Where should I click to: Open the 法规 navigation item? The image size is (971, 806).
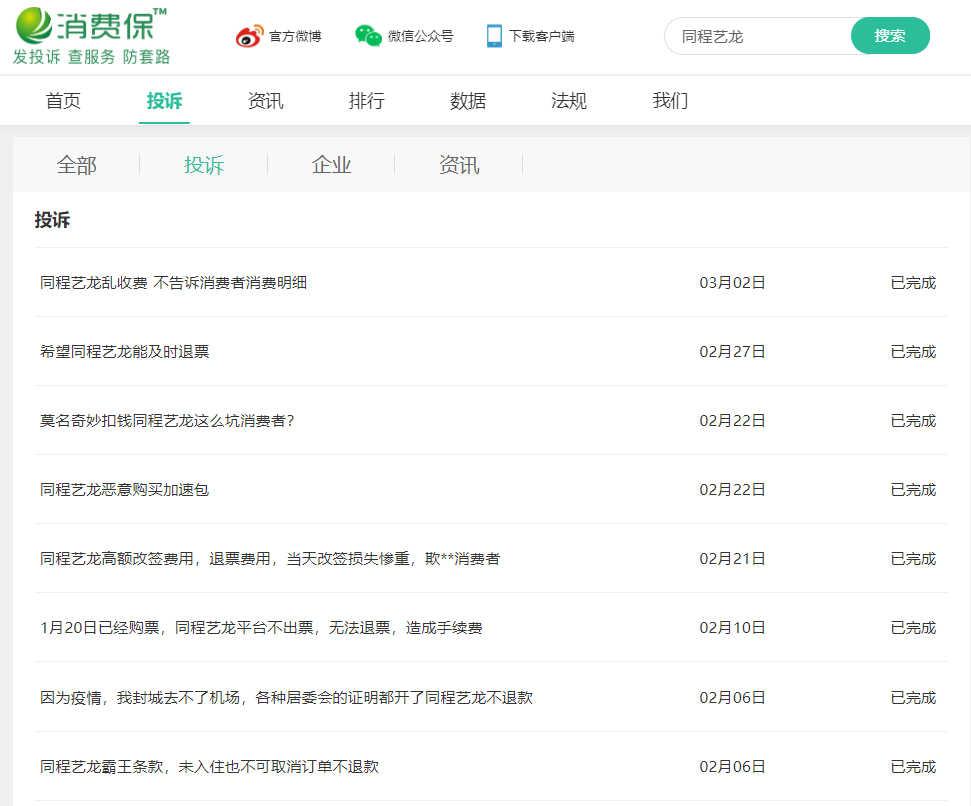568,100
